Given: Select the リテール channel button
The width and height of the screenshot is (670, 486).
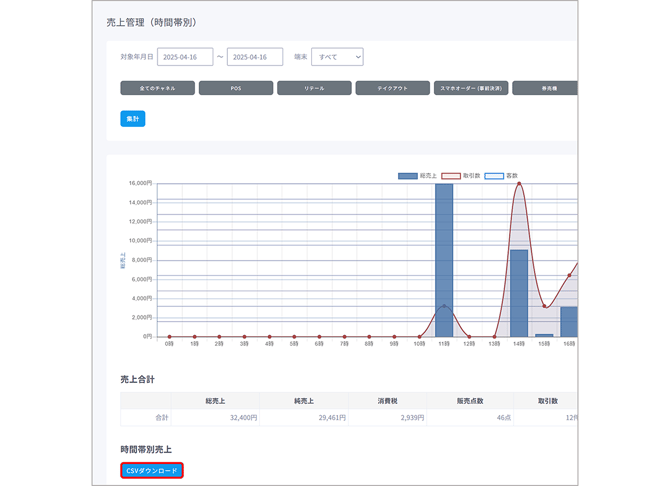Looking at the screenshot, I should (x=314, y=88).
